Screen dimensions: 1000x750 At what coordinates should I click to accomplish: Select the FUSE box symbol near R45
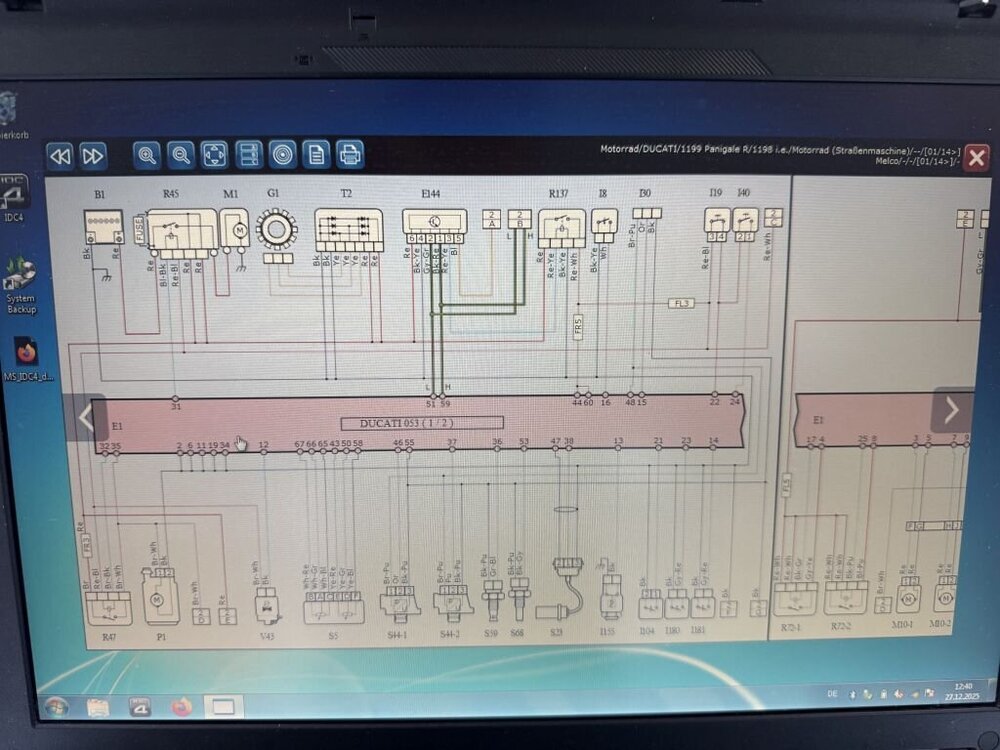(x=138, y=230)
